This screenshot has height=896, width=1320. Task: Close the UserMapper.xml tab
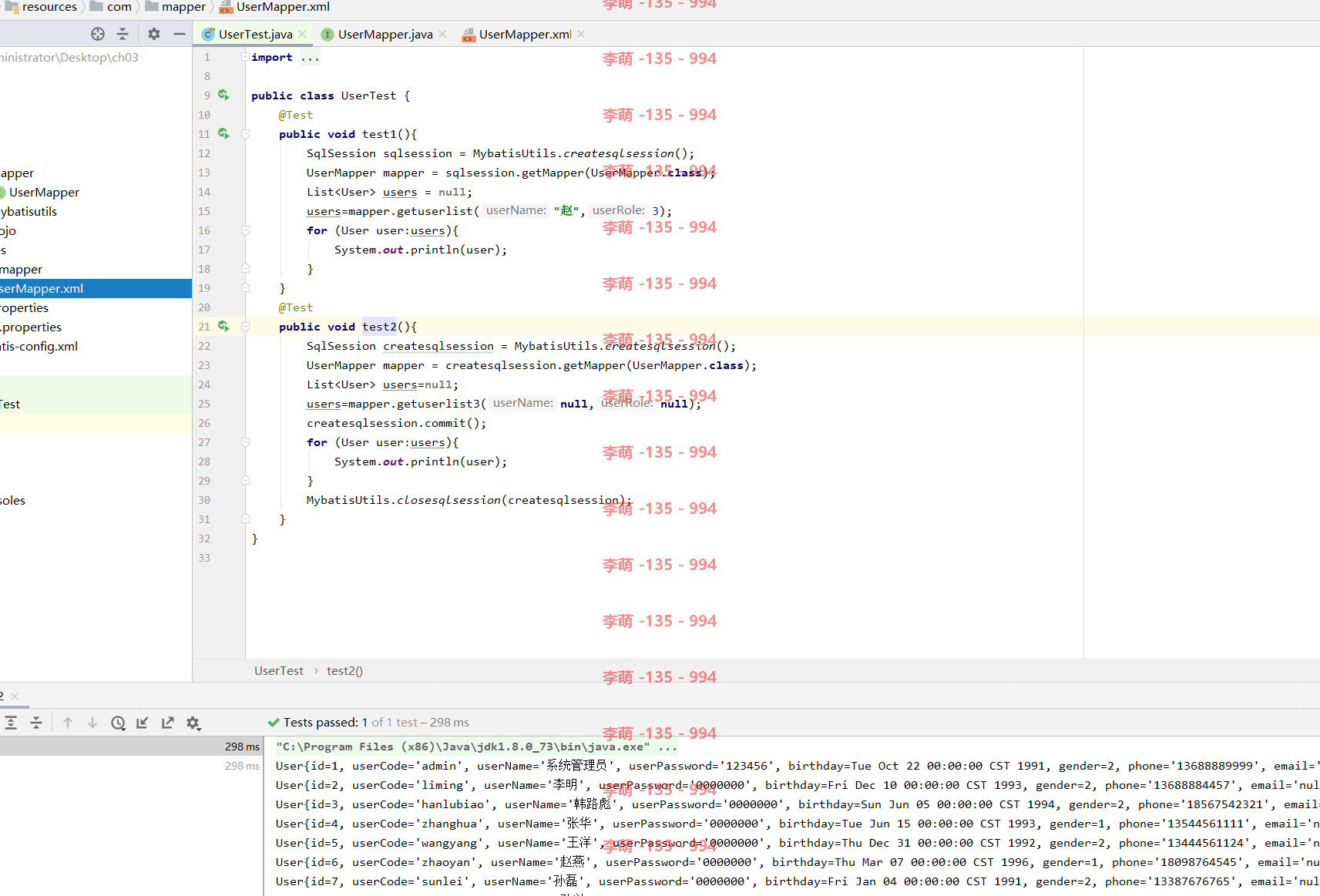click(x=581, y=34)
